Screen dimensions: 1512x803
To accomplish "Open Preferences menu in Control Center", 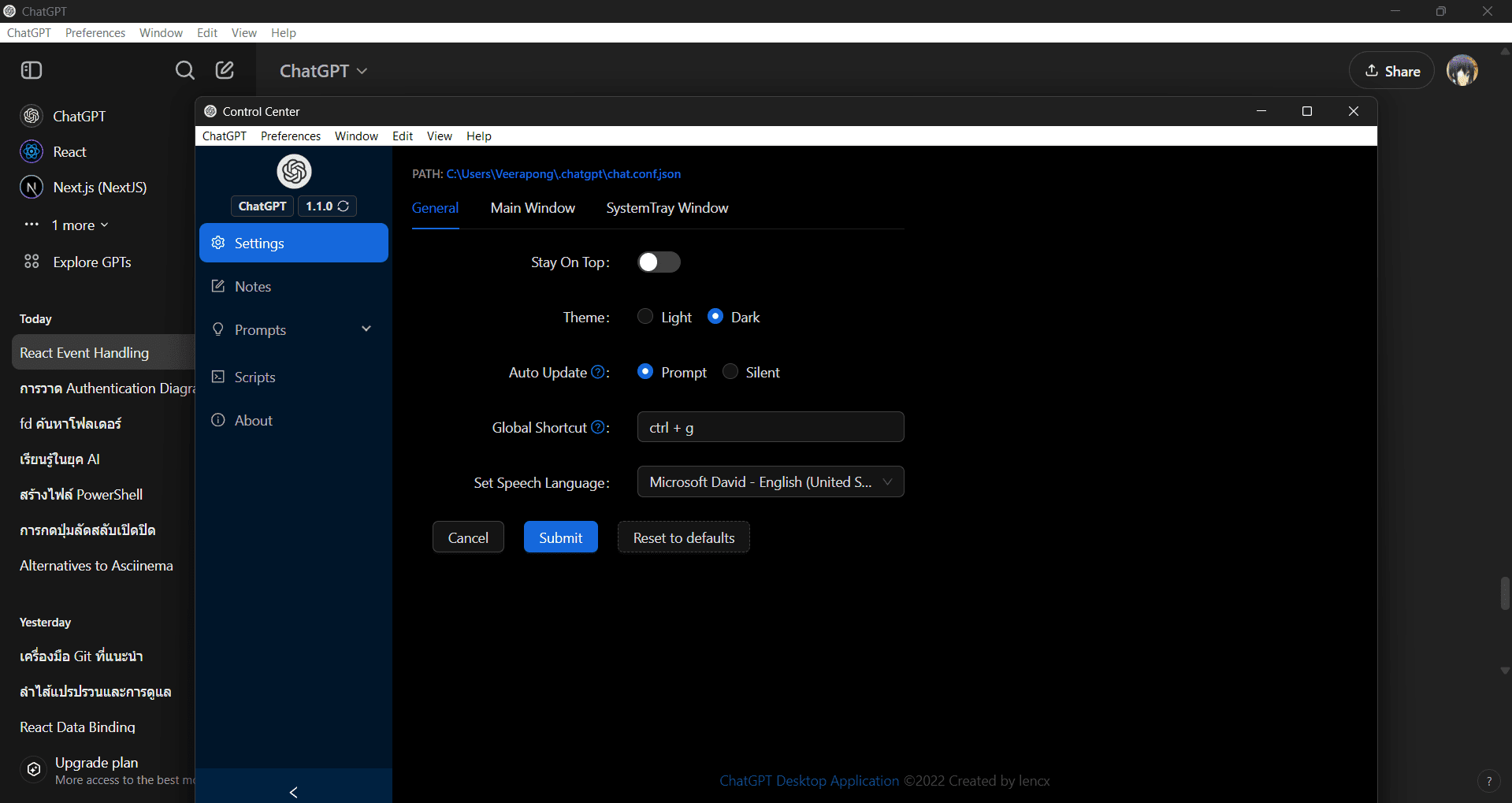I will click(x=291, y=136).
